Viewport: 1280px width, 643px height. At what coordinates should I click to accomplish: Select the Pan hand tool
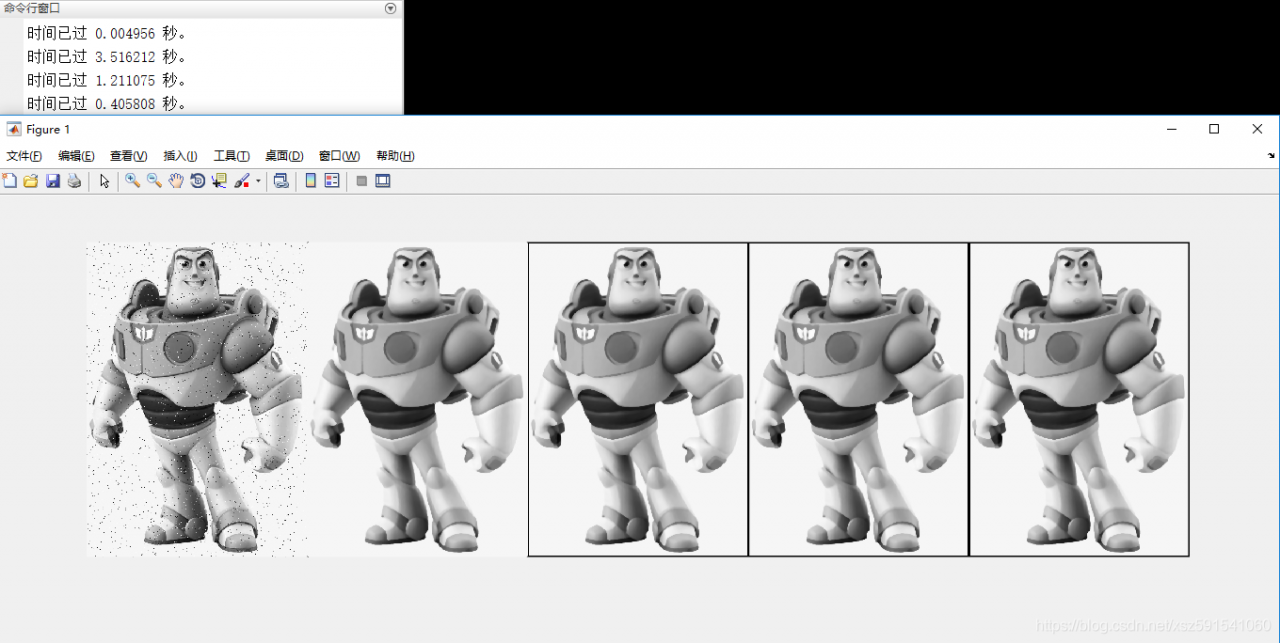pyautogui.click(x=176, y=181)
